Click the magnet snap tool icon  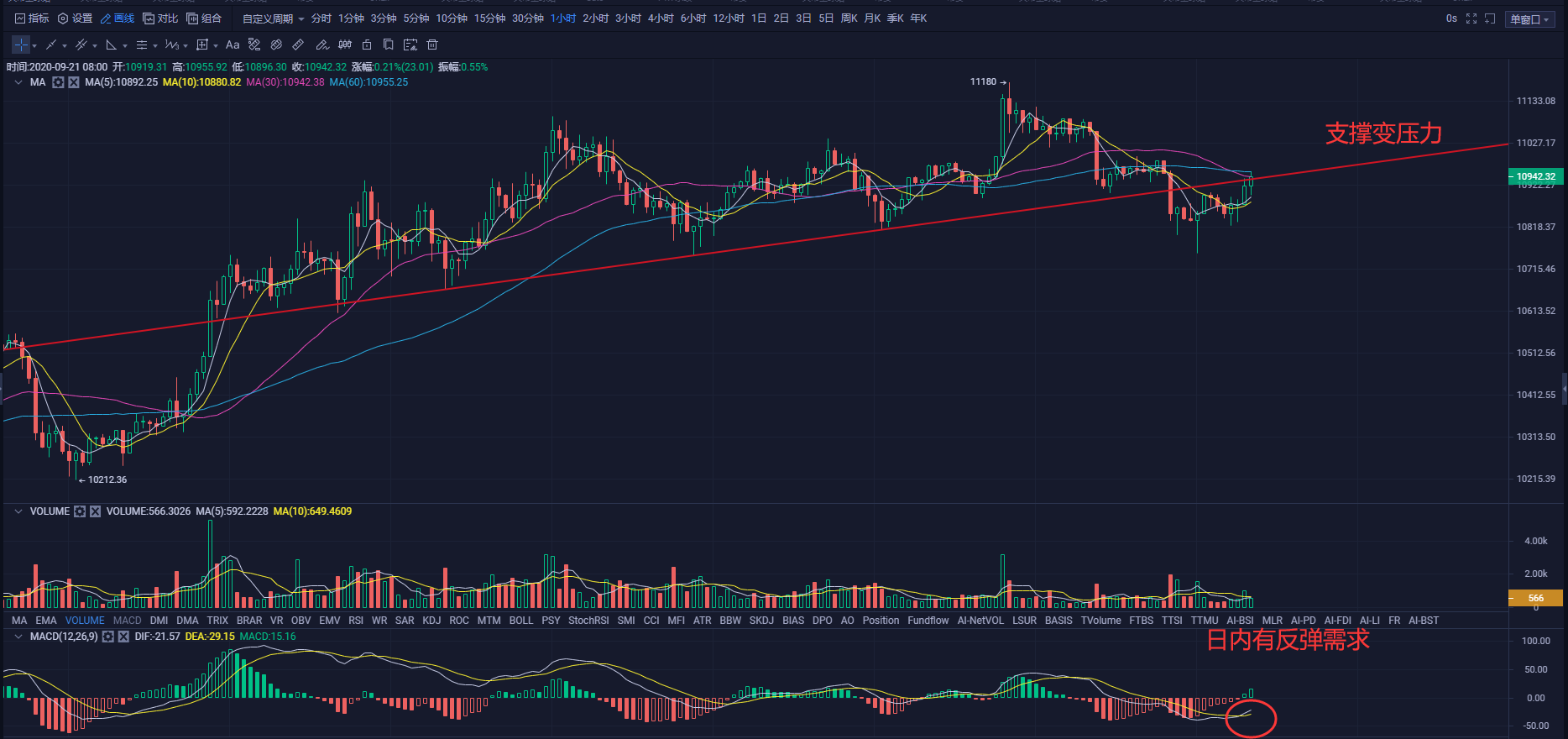[x=276, y=45]
